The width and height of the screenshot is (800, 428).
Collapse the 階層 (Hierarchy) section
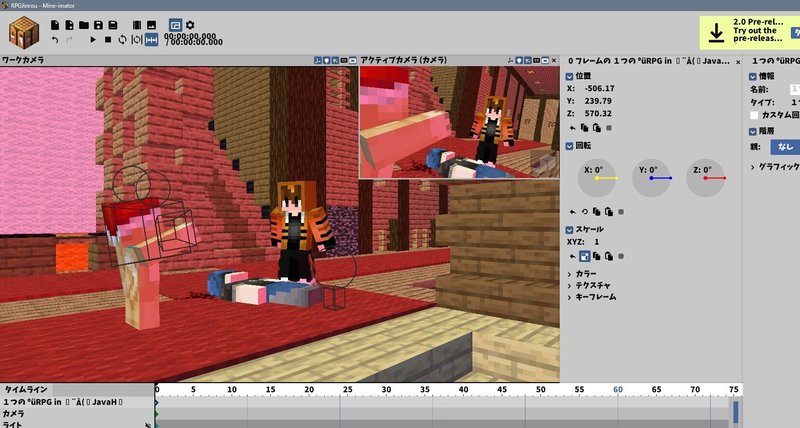(753, 131)
